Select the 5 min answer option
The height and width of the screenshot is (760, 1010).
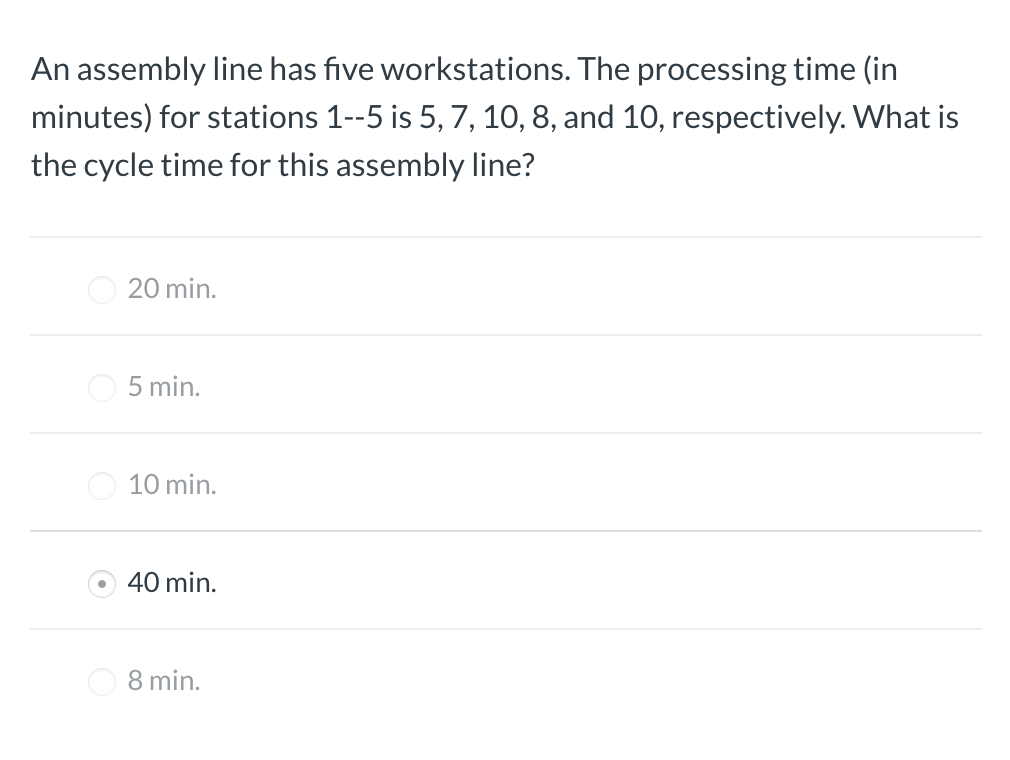[102, 388]
